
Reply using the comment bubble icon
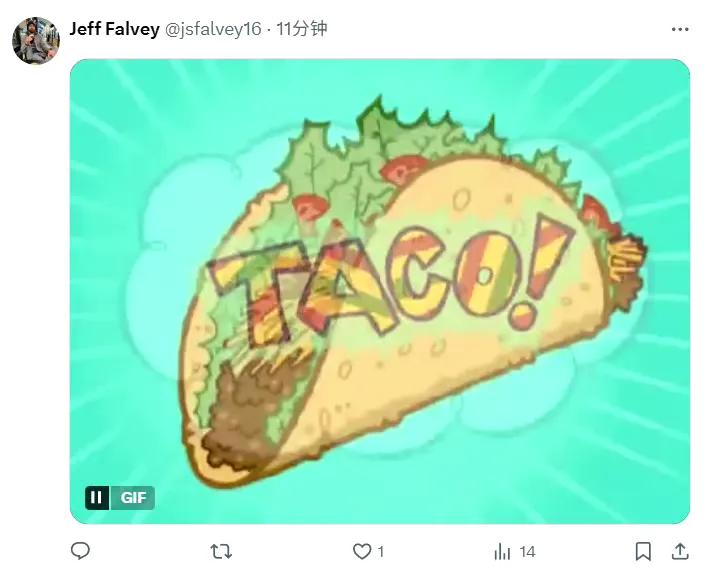click(81, 551)
